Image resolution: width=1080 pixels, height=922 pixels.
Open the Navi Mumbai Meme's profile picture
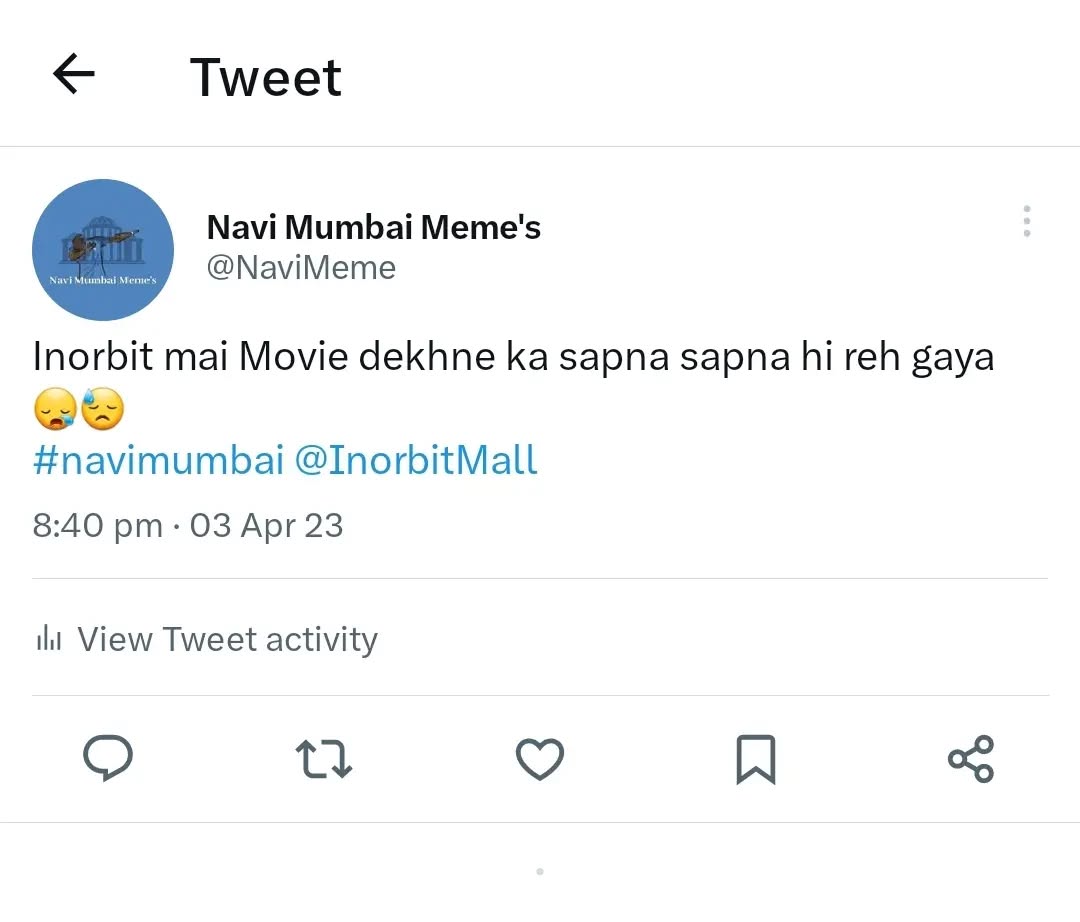(103, 250)
